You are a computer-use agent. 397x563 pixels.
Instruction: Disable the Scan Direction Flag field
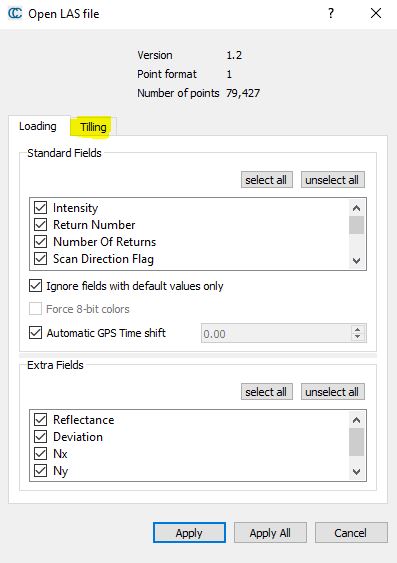[x=41, y=259]
